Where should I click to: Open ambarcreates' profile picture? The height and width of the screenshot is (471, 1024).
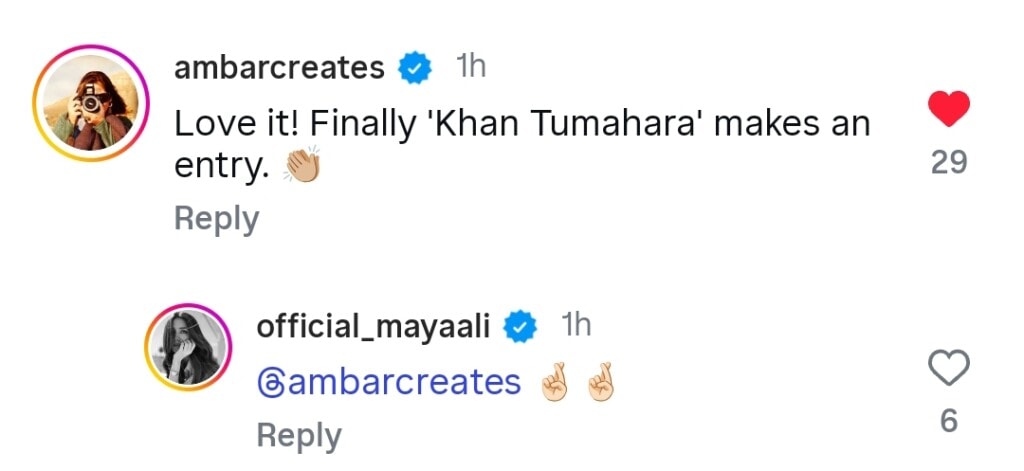click(91, 104)
